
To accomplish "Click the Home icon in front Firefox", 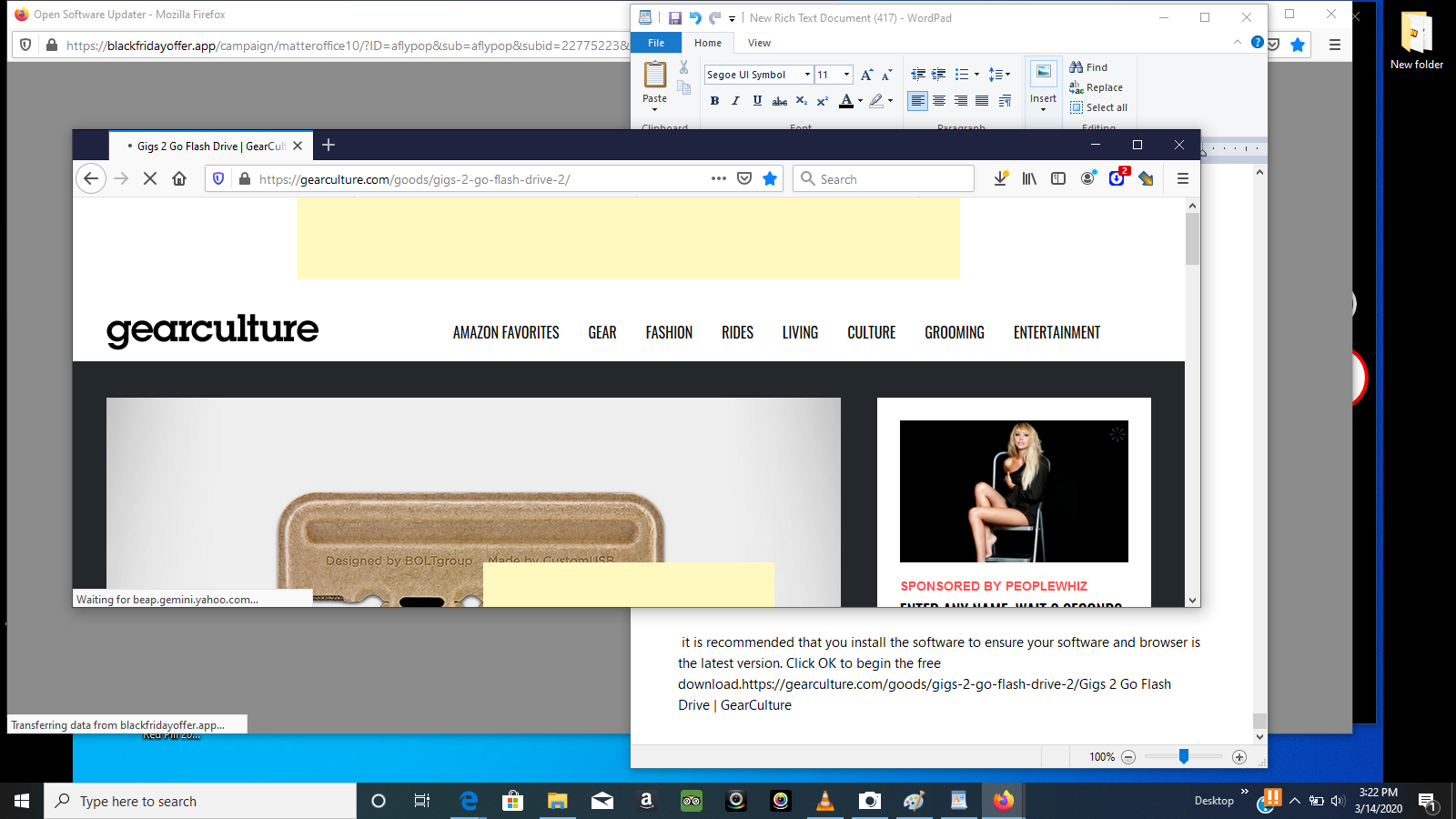I will click(x=179, y=178).
